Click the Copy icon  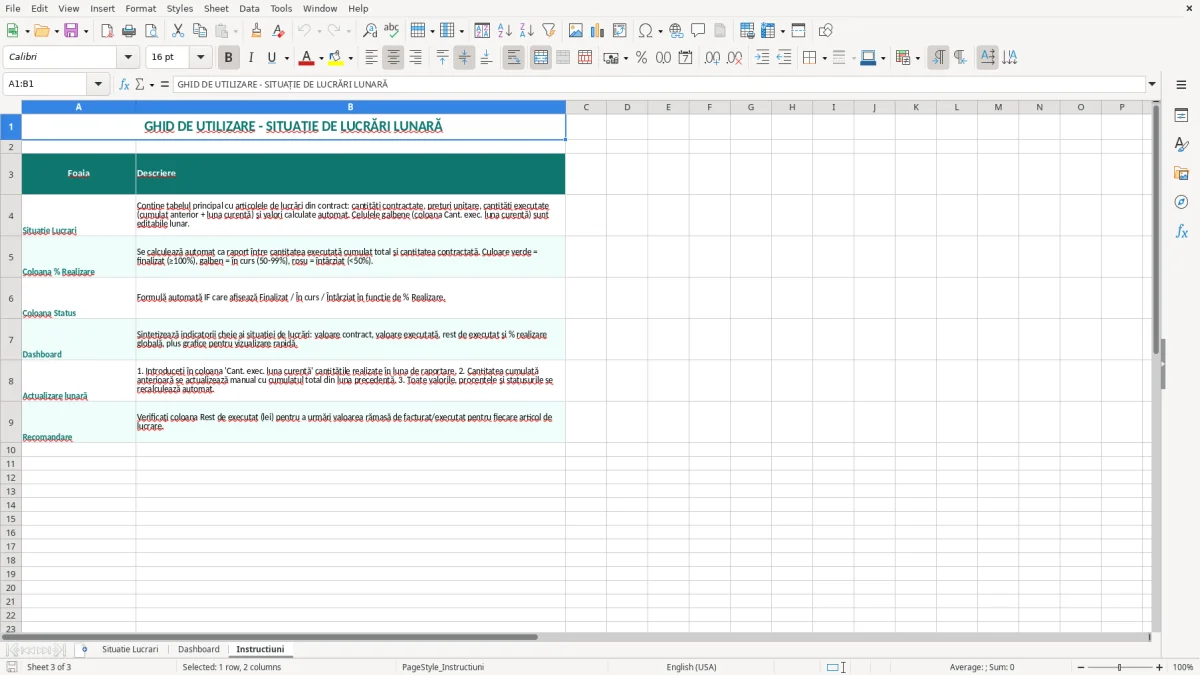click(x=200, y=31)
